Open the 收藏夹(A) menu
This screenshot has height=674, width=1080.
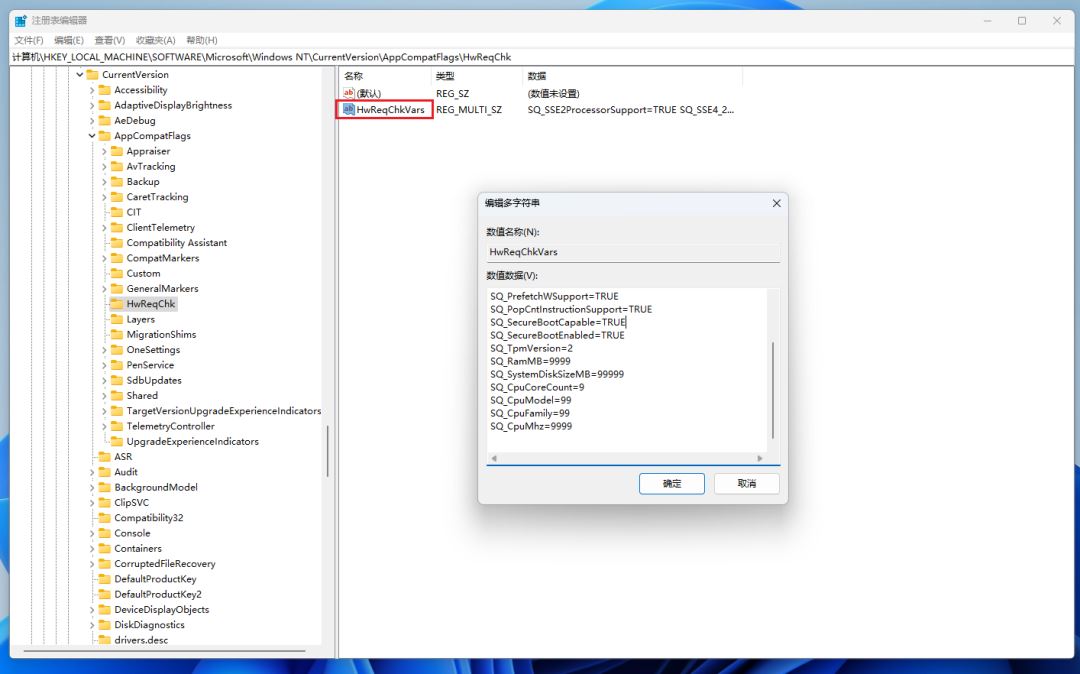pos(155,40)
